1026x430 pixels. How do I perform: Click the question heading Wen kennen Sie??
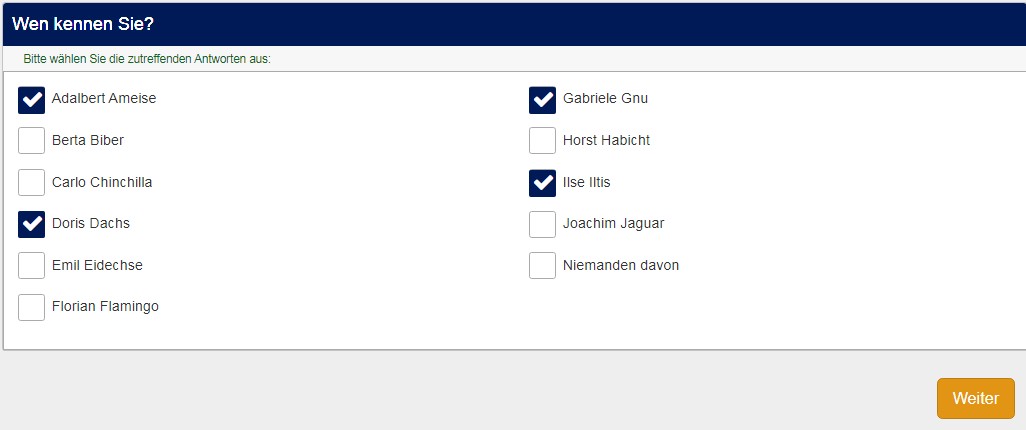[83, 23]
